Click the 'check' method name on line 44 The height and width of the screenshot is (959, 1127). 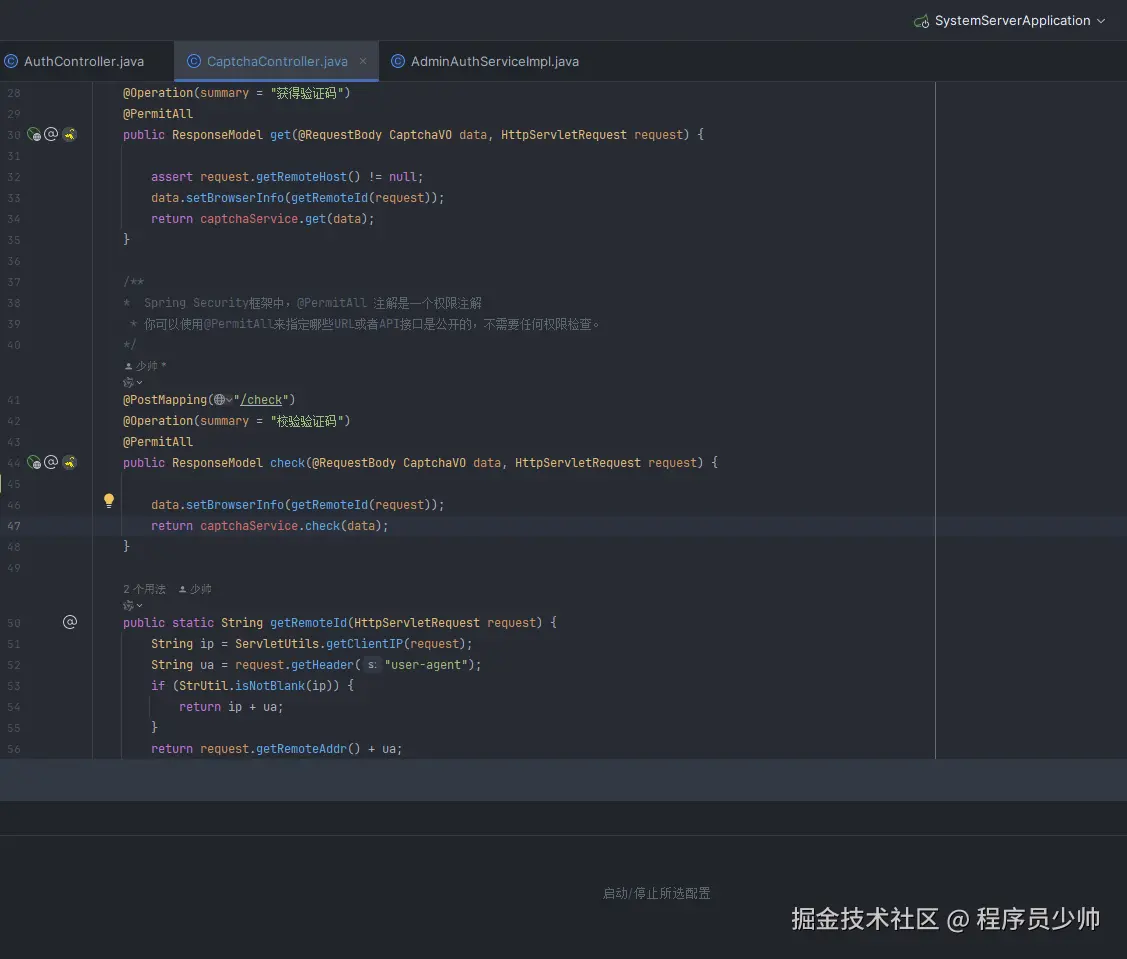point(288,463)
